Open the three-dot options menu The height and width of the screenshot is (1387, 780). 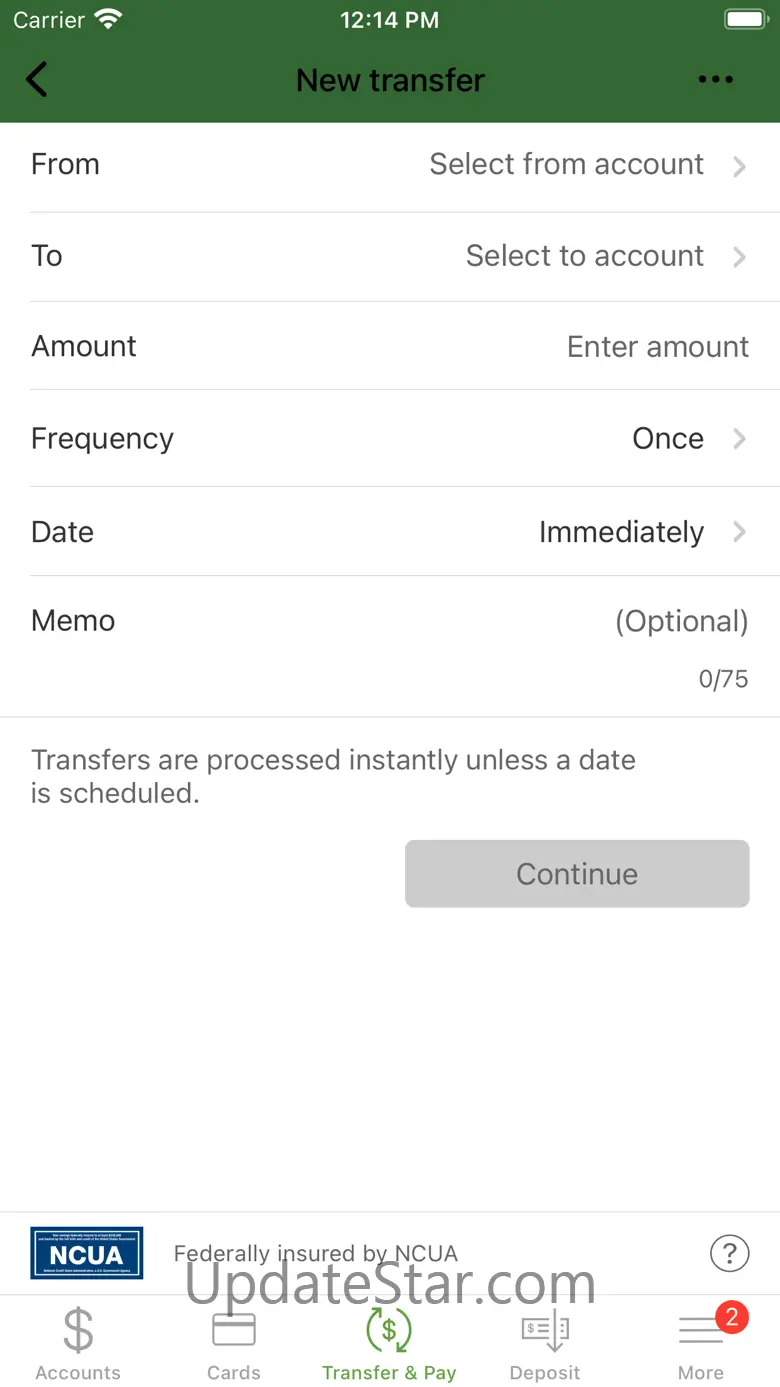pos(715,80)
